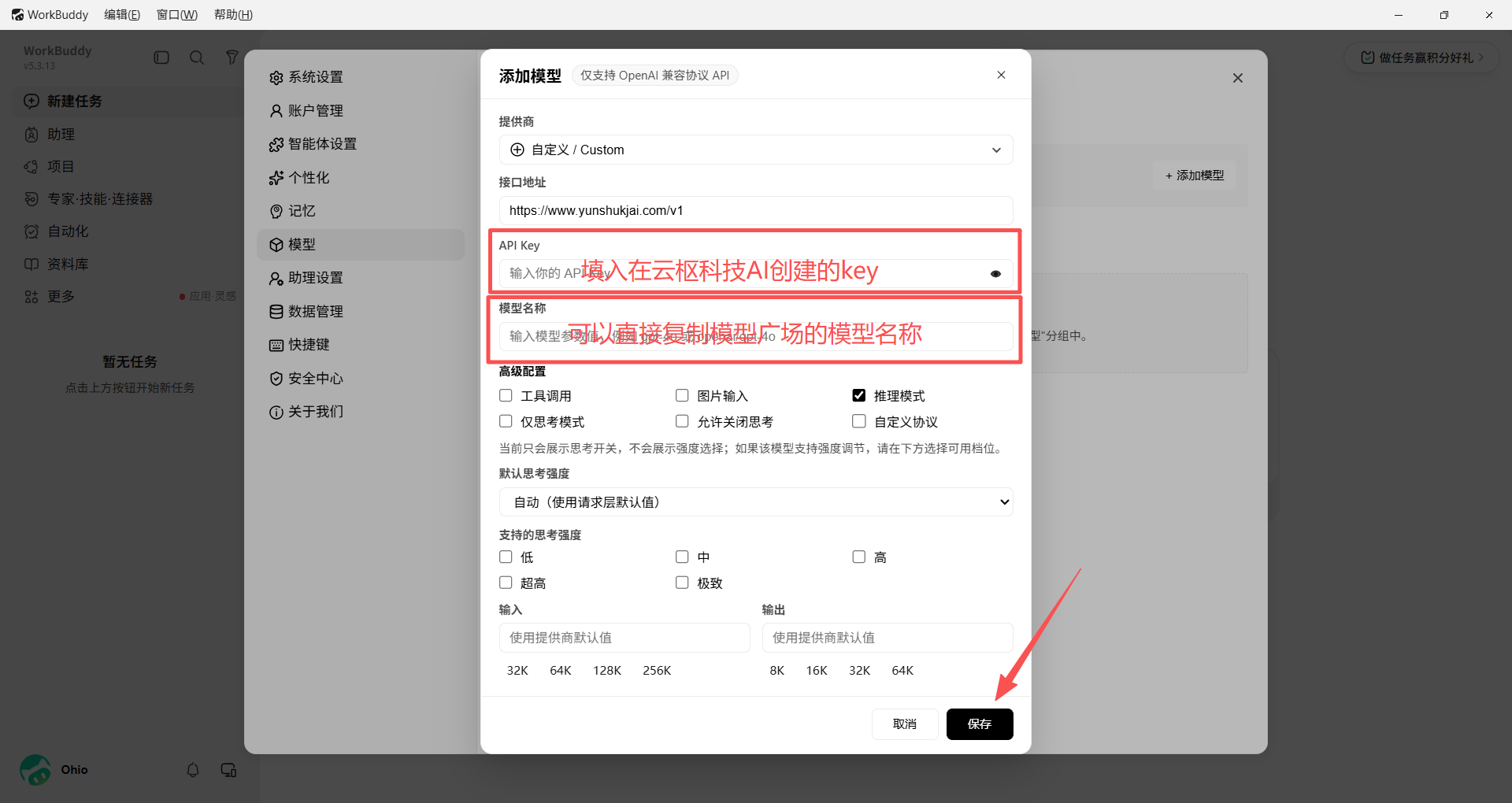Screen dimensions: 1512x803
Task: Open the screen/device icon near bell
Action: point(229,770)
